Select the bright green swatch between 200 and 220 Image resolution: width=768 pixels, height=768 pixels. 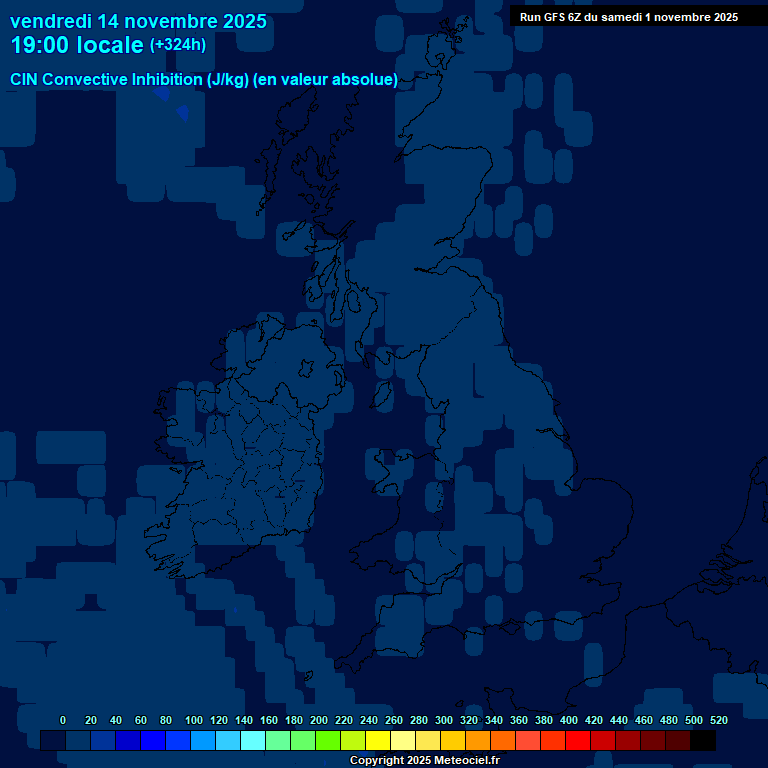coord(328,740)
